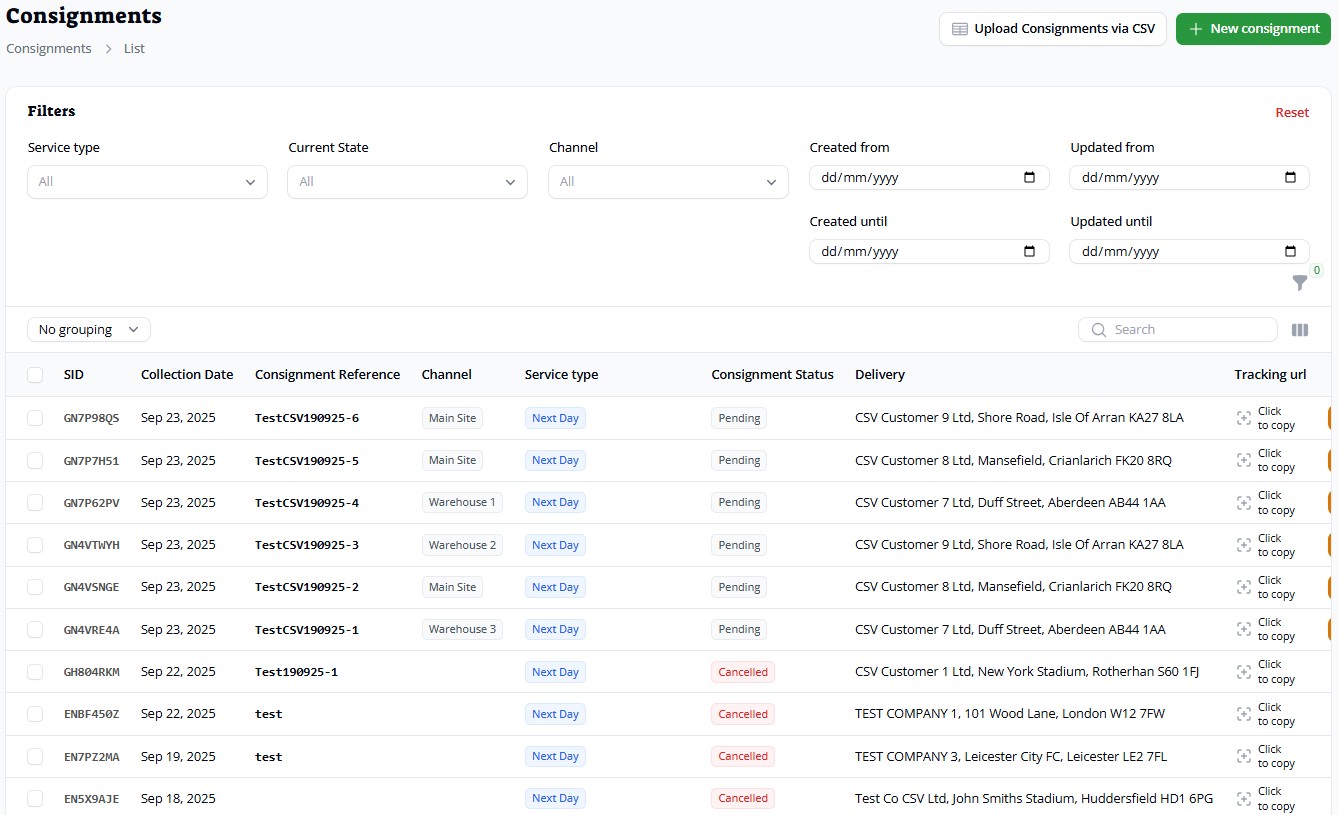Screen dimensions: 1338x815
Task: Expand the Service type filter dropdown
Action: (147, 182)
